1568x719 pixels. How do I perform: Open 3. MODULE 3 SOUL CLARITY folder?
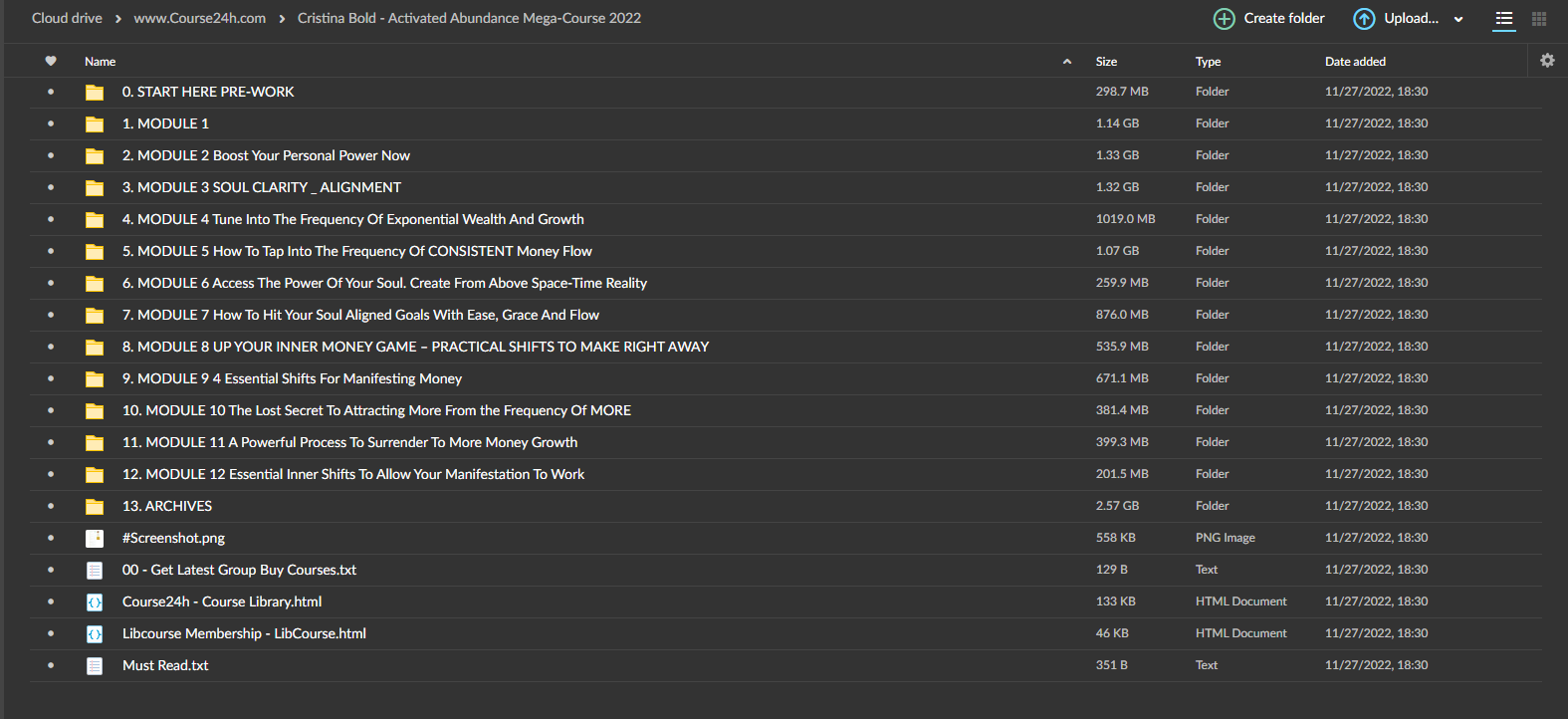click(x=262, y=187)
